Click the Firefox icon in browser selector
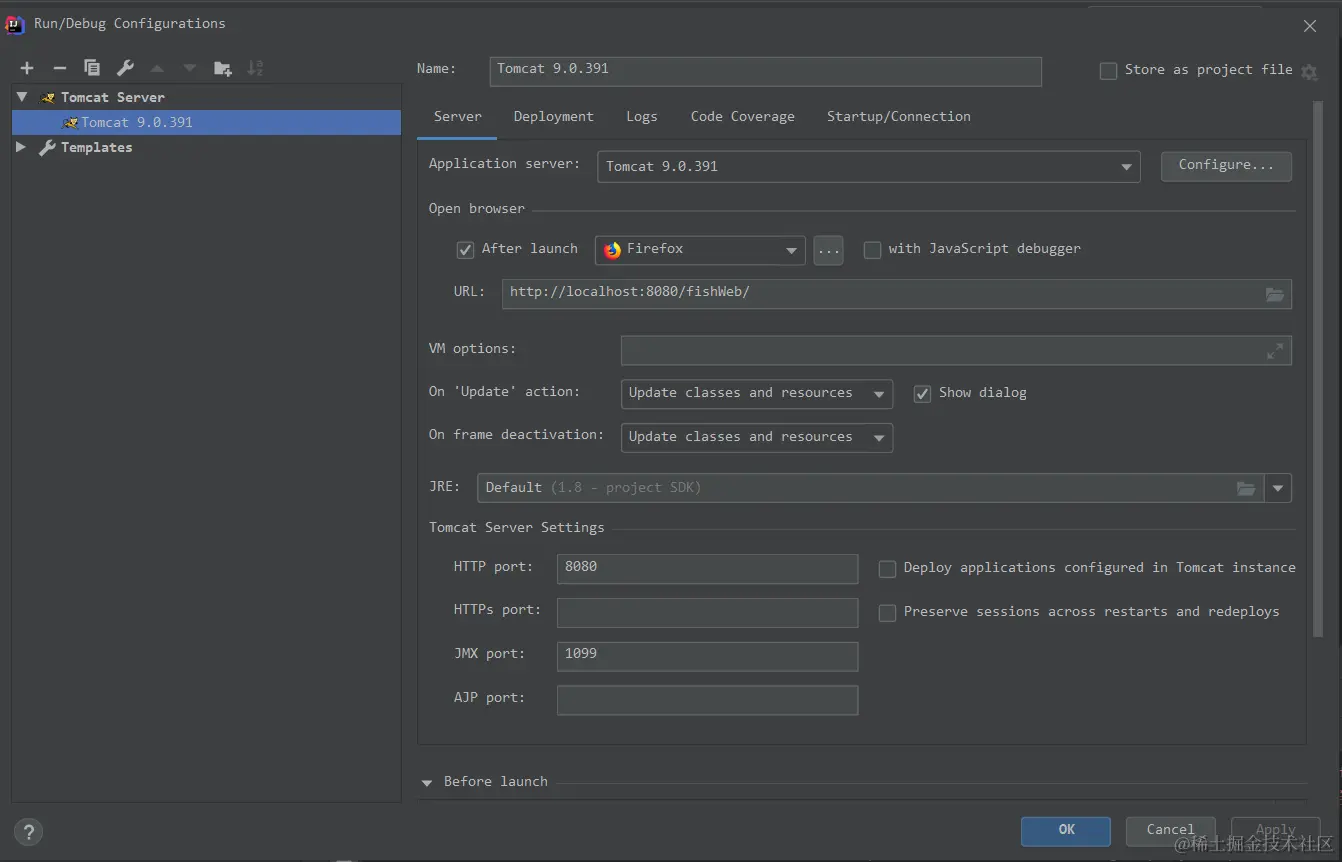1342x862 pixels. point(612,250)
